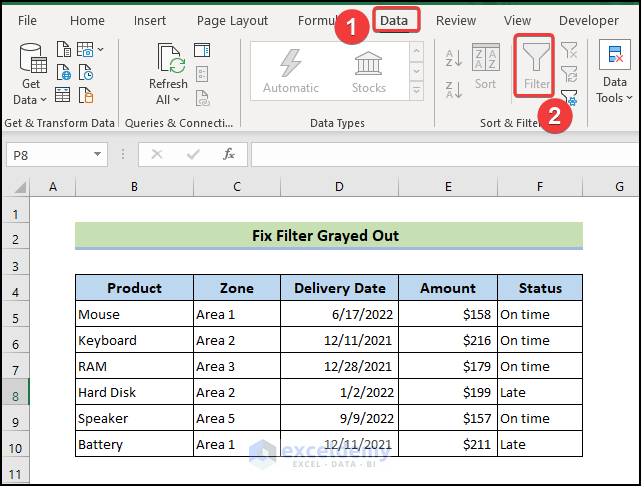
Task: Expand the Refresh All dropdown arrow
Action: coord(177,100)
